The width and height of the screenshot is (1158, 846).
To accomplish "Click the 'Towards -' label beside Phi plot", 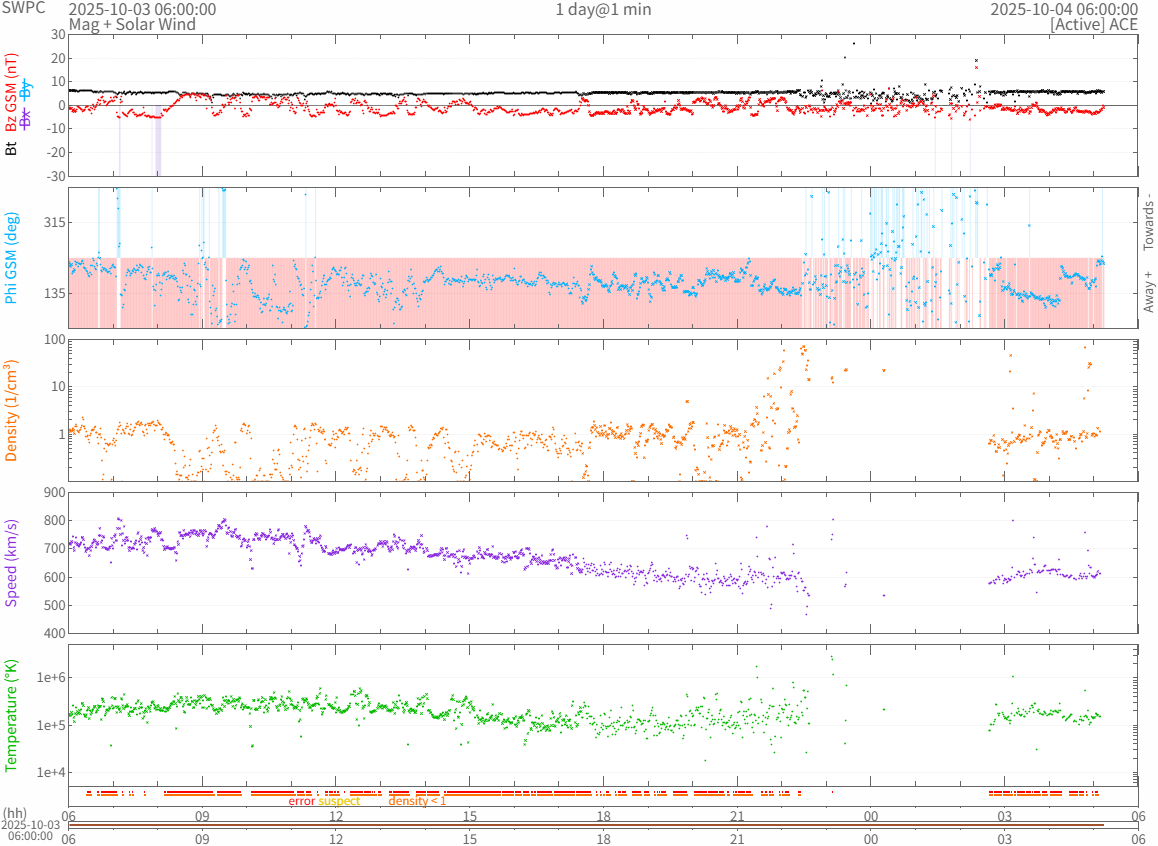I will (x=1148, y=221).
